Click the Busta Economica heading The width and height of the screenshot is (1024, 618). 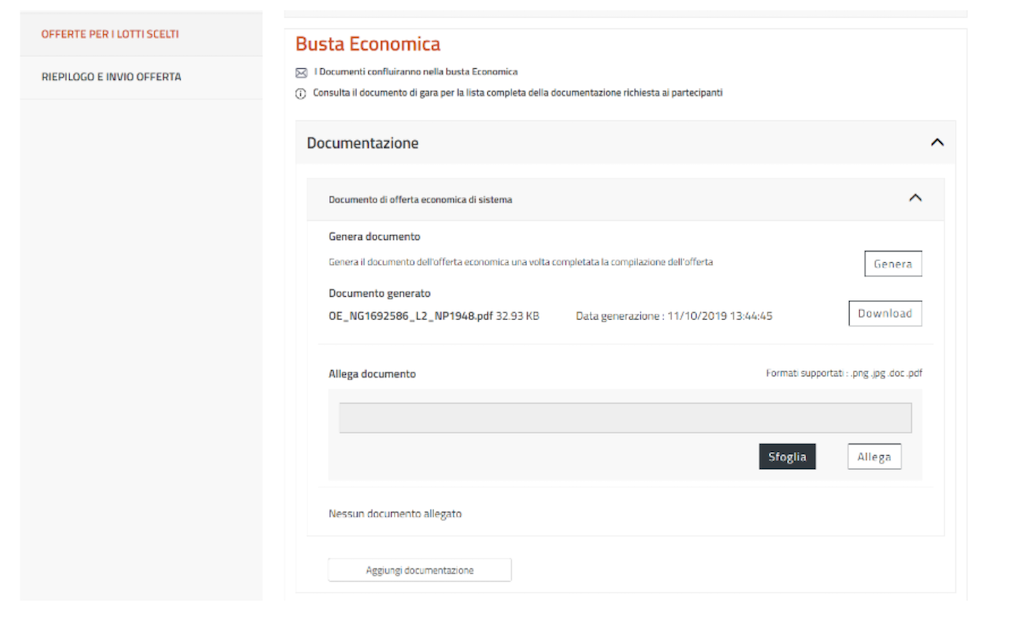click(367, 45)
